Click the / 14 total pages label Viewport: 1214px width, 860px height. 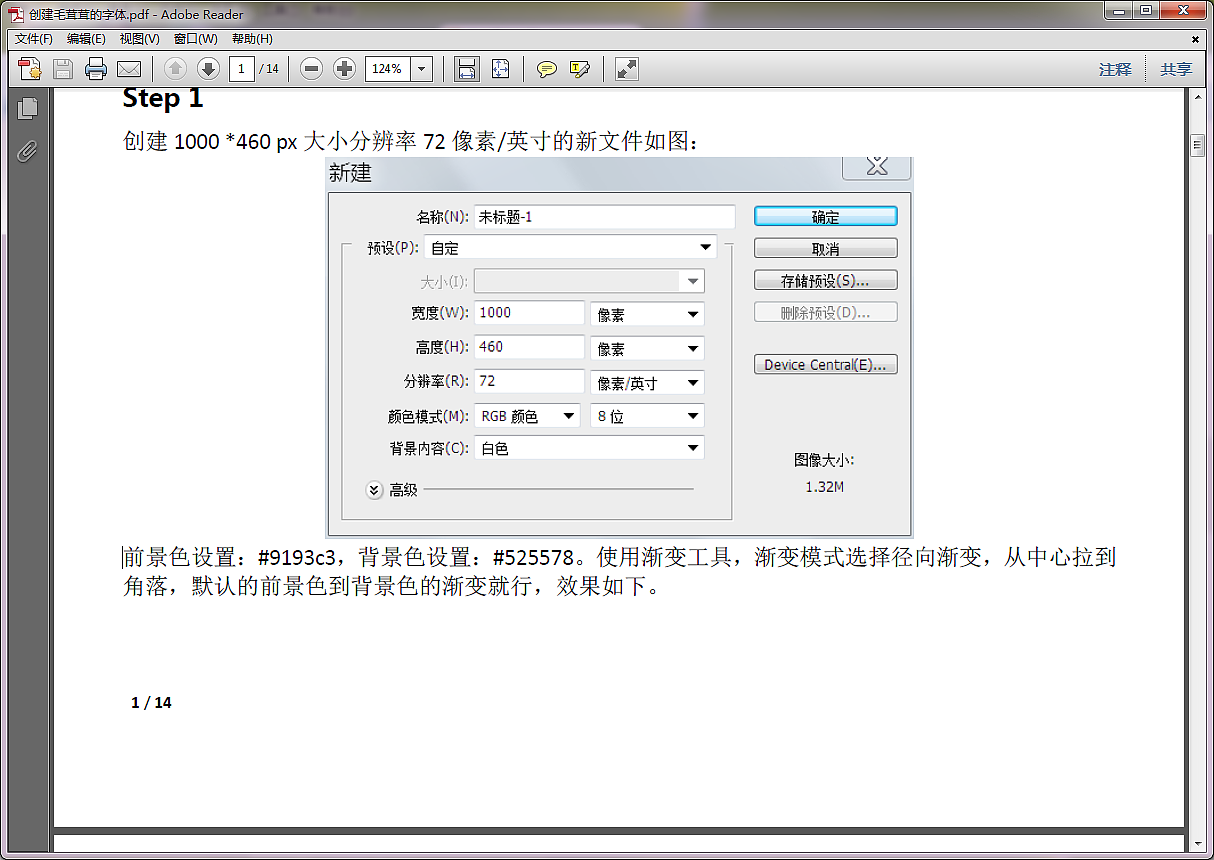click(x=269, y=69)
